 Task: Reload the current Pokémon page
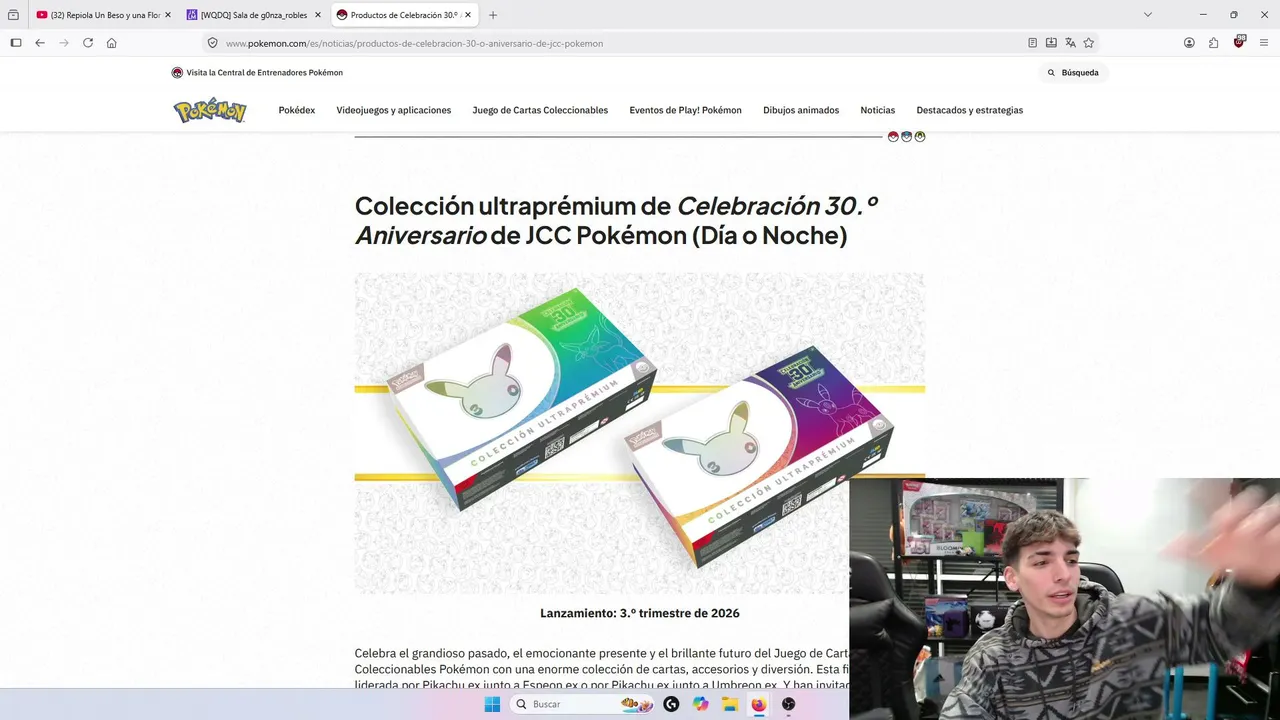pyautogui.click(x=88, y=43)
